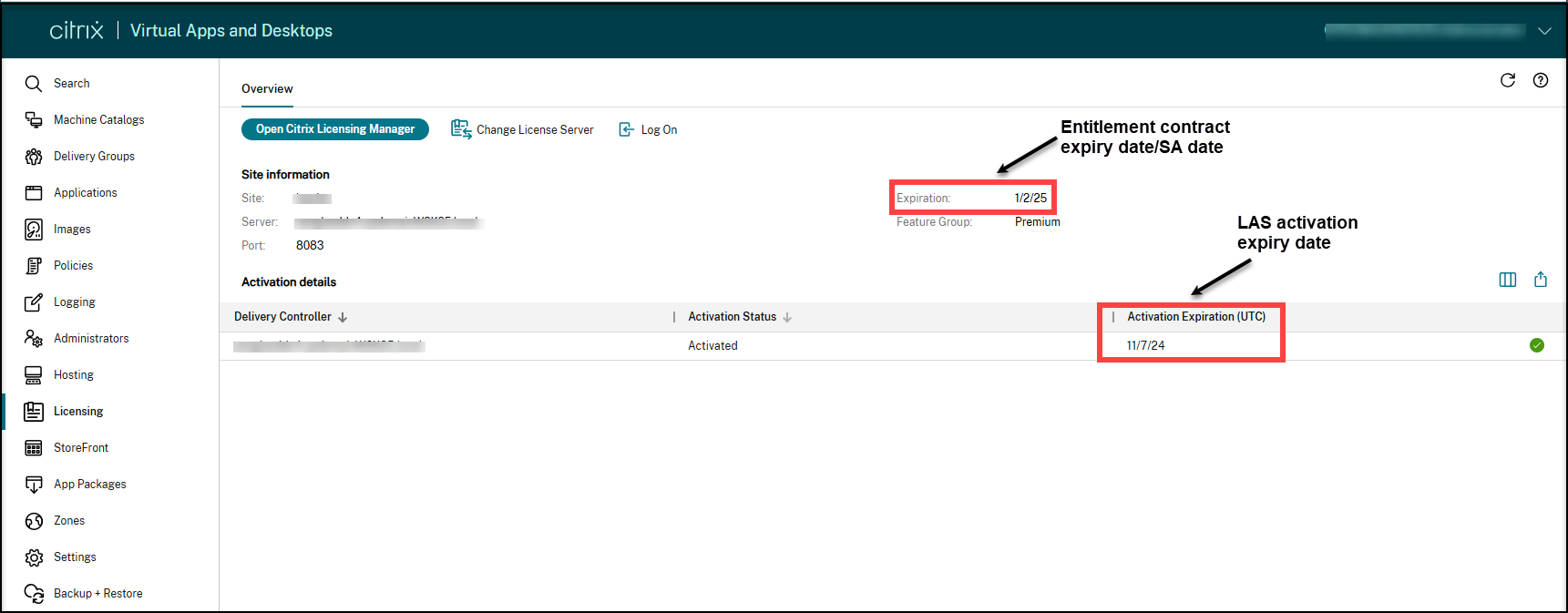Click the columns chooser icon
Viewport: 1568px width, 613px height.
(x=1508, y=280)
